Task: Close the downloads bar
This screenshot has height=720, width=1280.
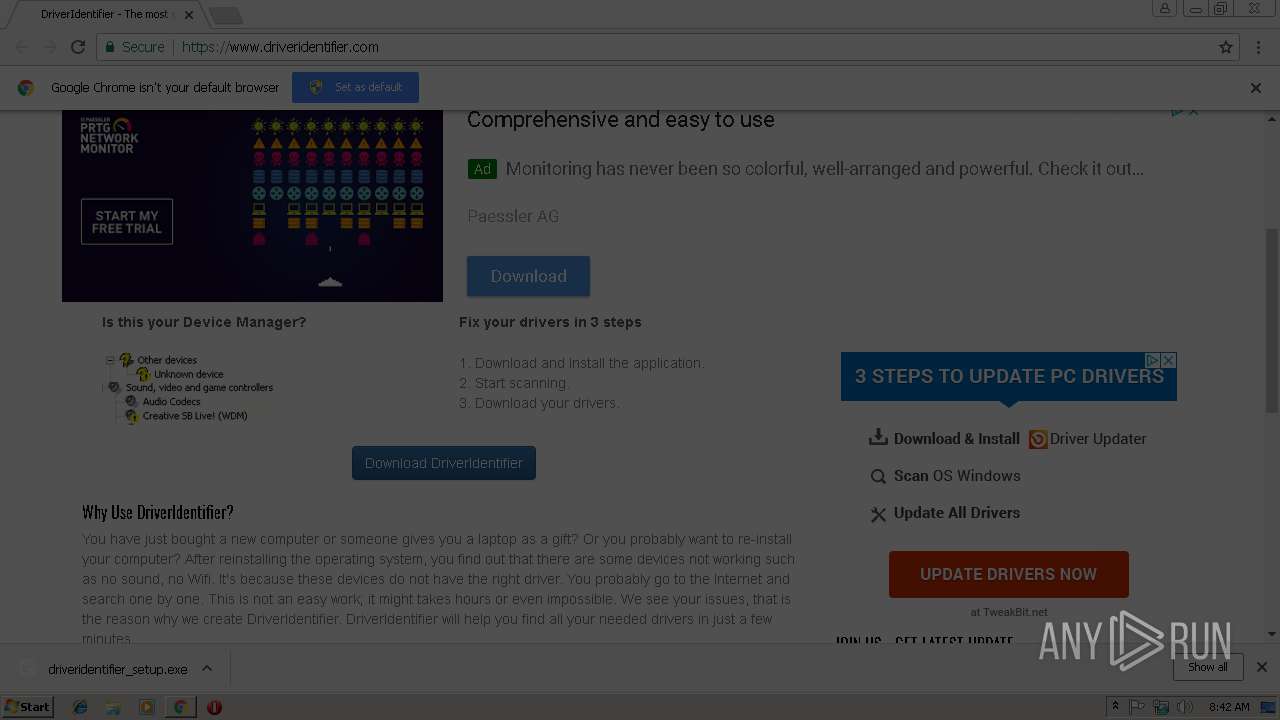Action: coord(1261,667)
